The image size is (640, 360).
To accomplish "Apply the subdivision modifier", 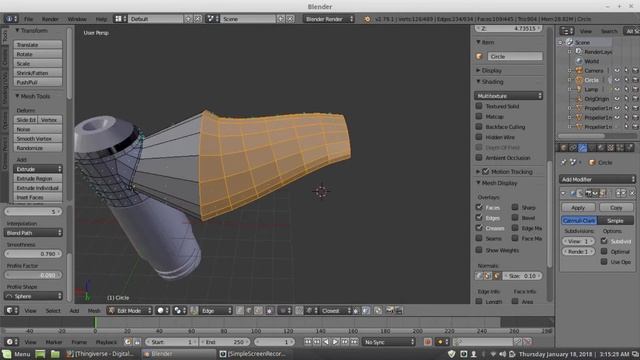I will (578, 208).
